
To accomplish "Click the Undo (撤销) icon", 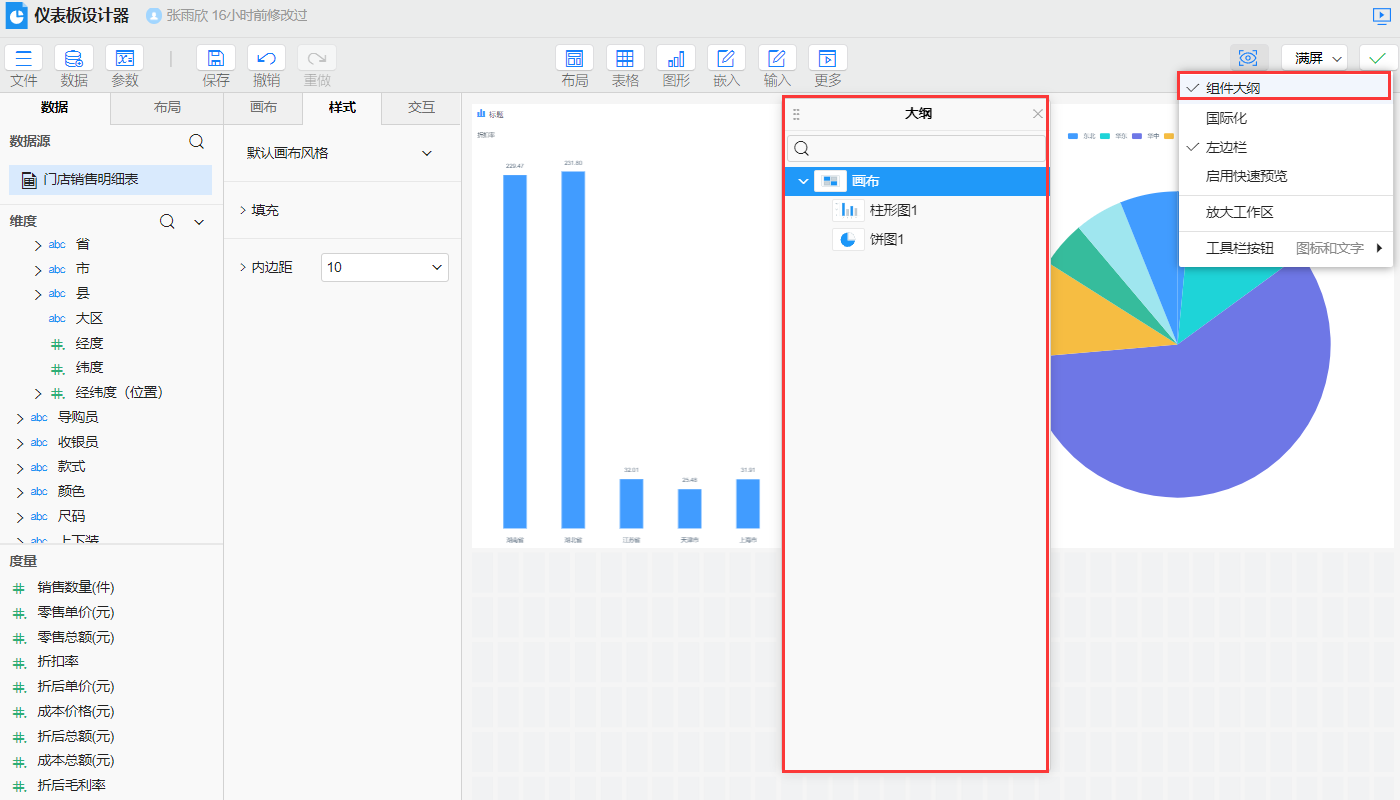I will coord(266,58).
